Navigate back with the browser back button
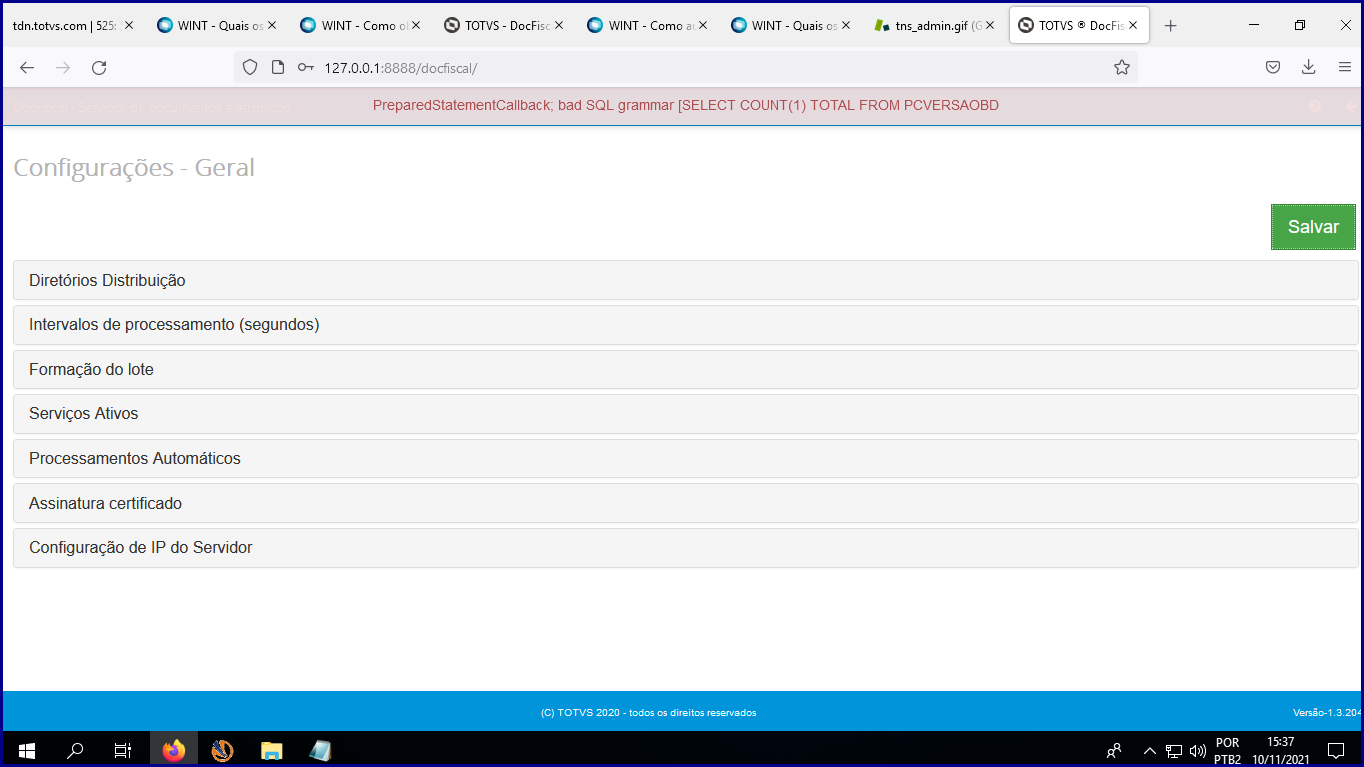 (26, 67)
